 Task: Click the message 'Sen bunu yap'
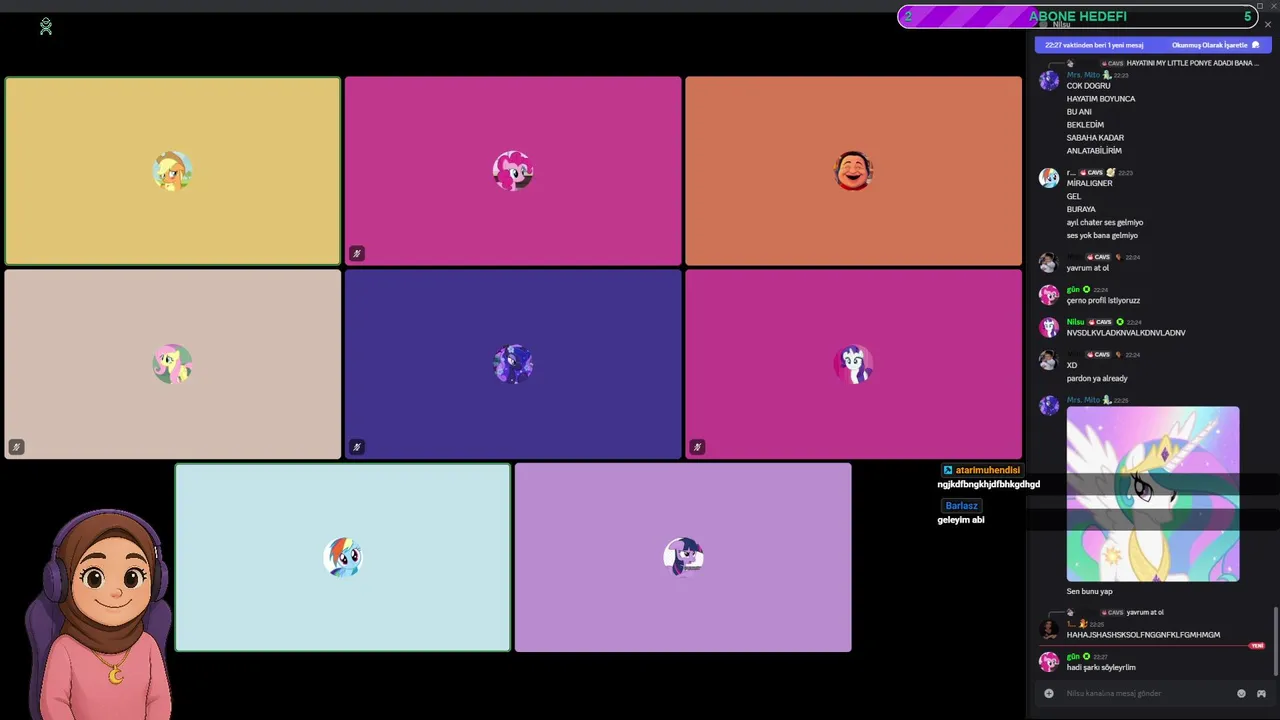(x=1090, y=591)
